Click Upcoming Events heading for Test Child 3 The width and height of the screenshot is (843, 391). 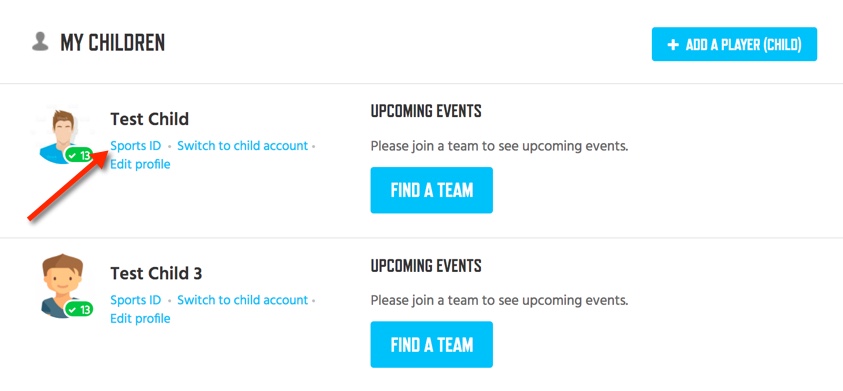426,266
